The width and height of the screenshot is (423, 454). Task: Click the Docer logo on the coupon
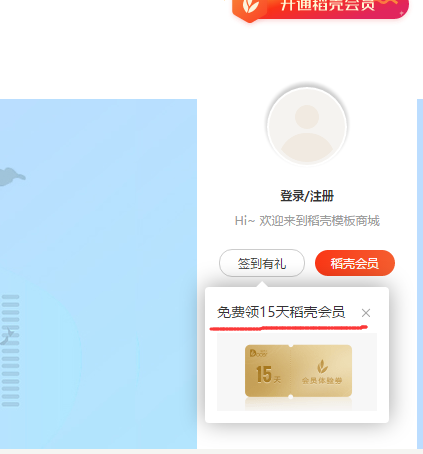(x=259, y=353)
